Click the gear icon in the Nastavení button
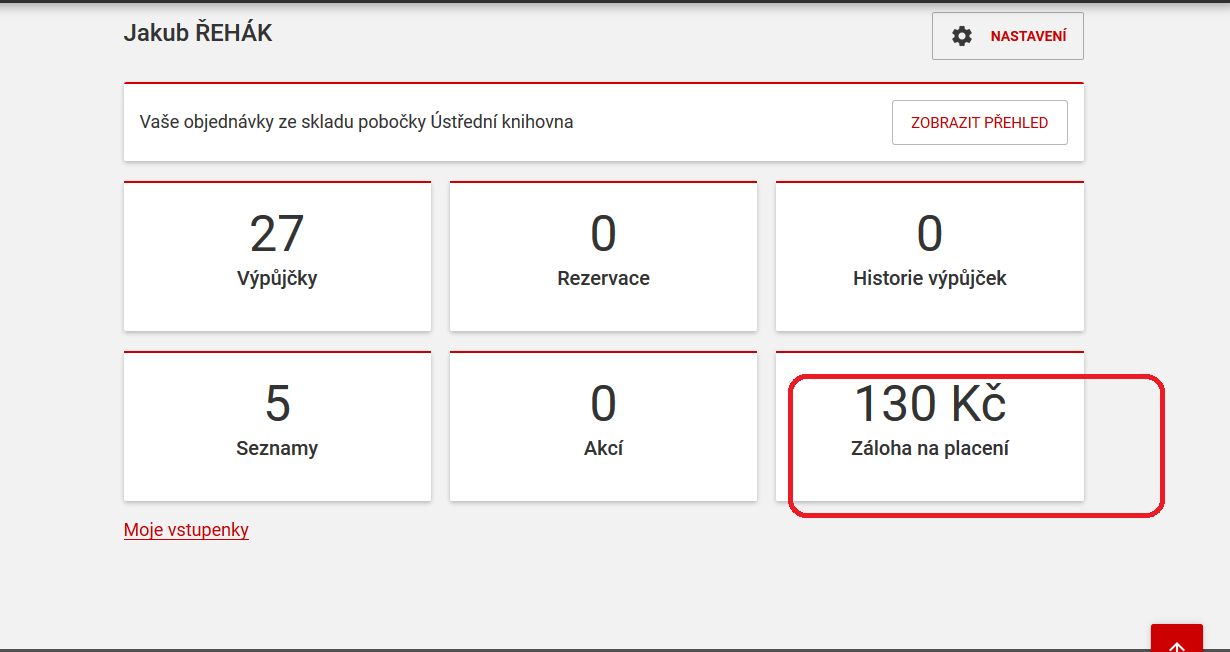The image size is (1230, 652). (x=962, y=36)
